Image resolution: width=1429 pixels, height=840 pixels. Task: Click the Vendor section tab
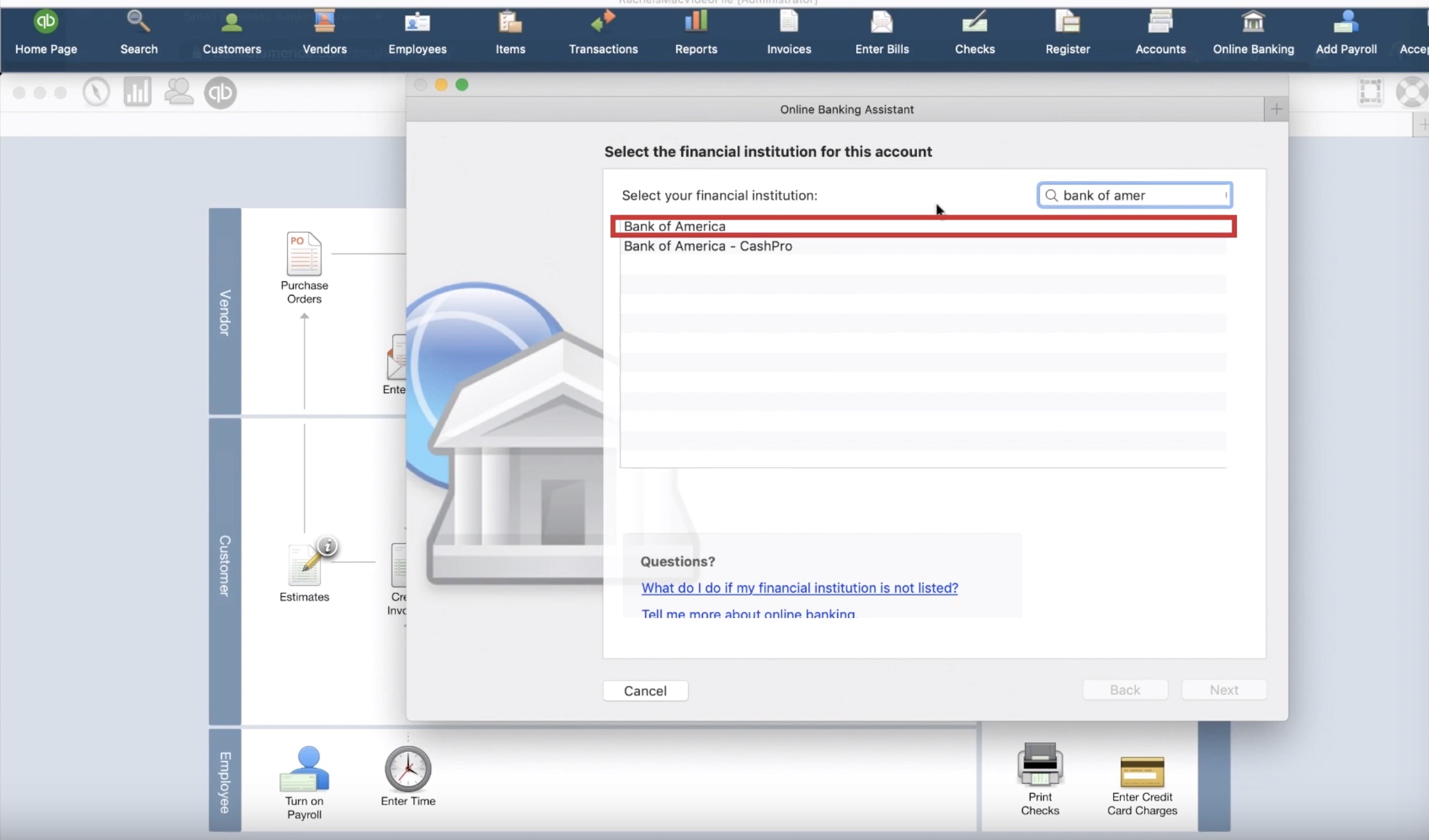click(x=225, y=311)
